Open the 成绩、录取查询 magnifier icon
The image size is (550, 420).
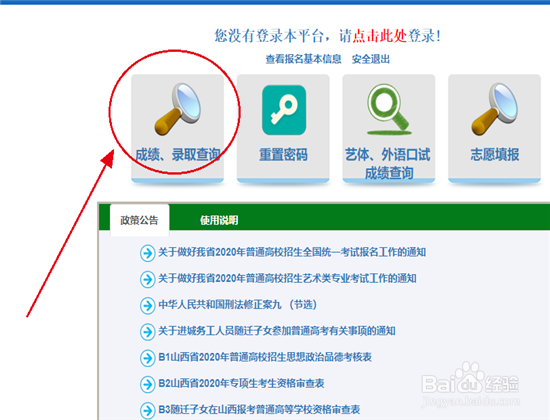177,109
